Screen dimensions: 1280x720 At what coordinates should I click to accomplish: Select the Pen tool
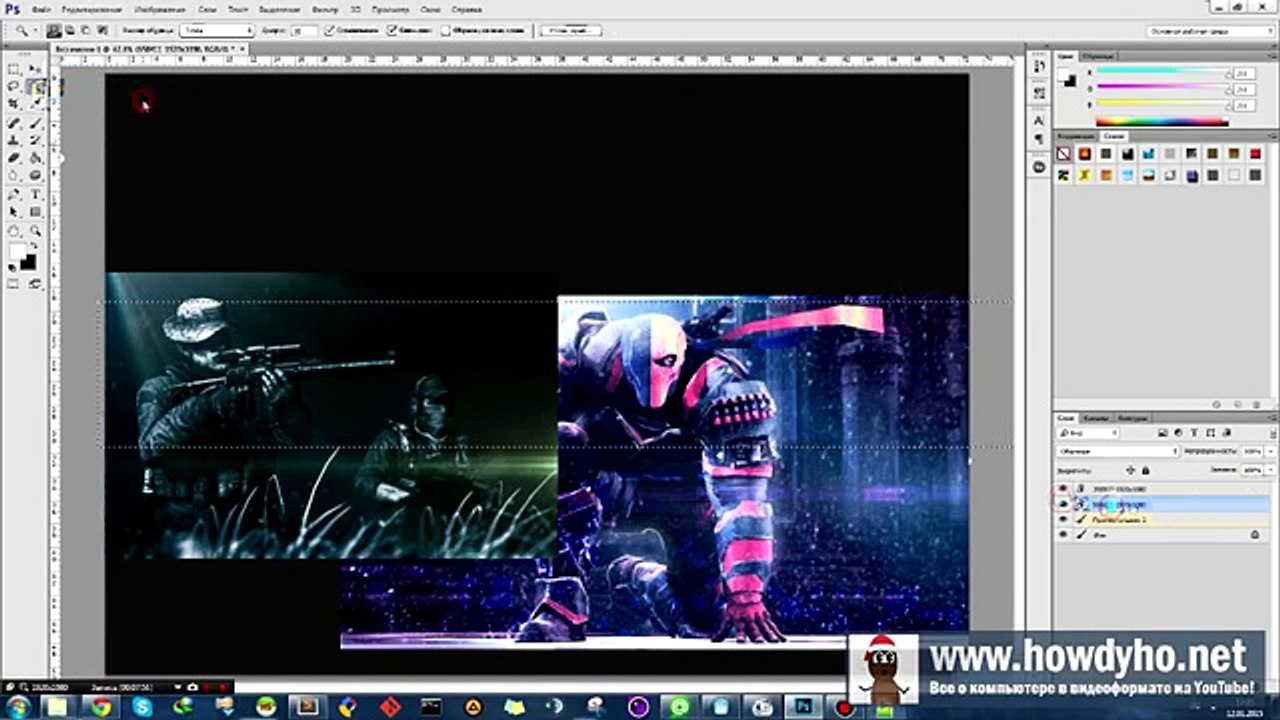14,195
